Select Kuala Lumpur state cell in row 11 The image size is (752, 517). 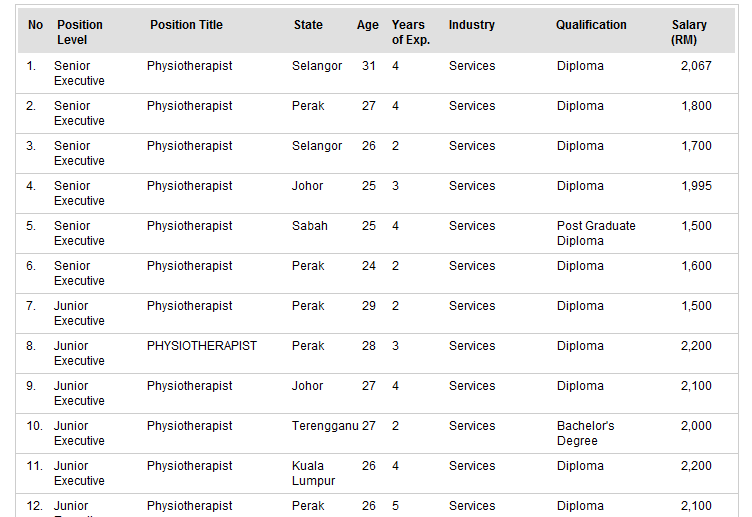[313, 473]
